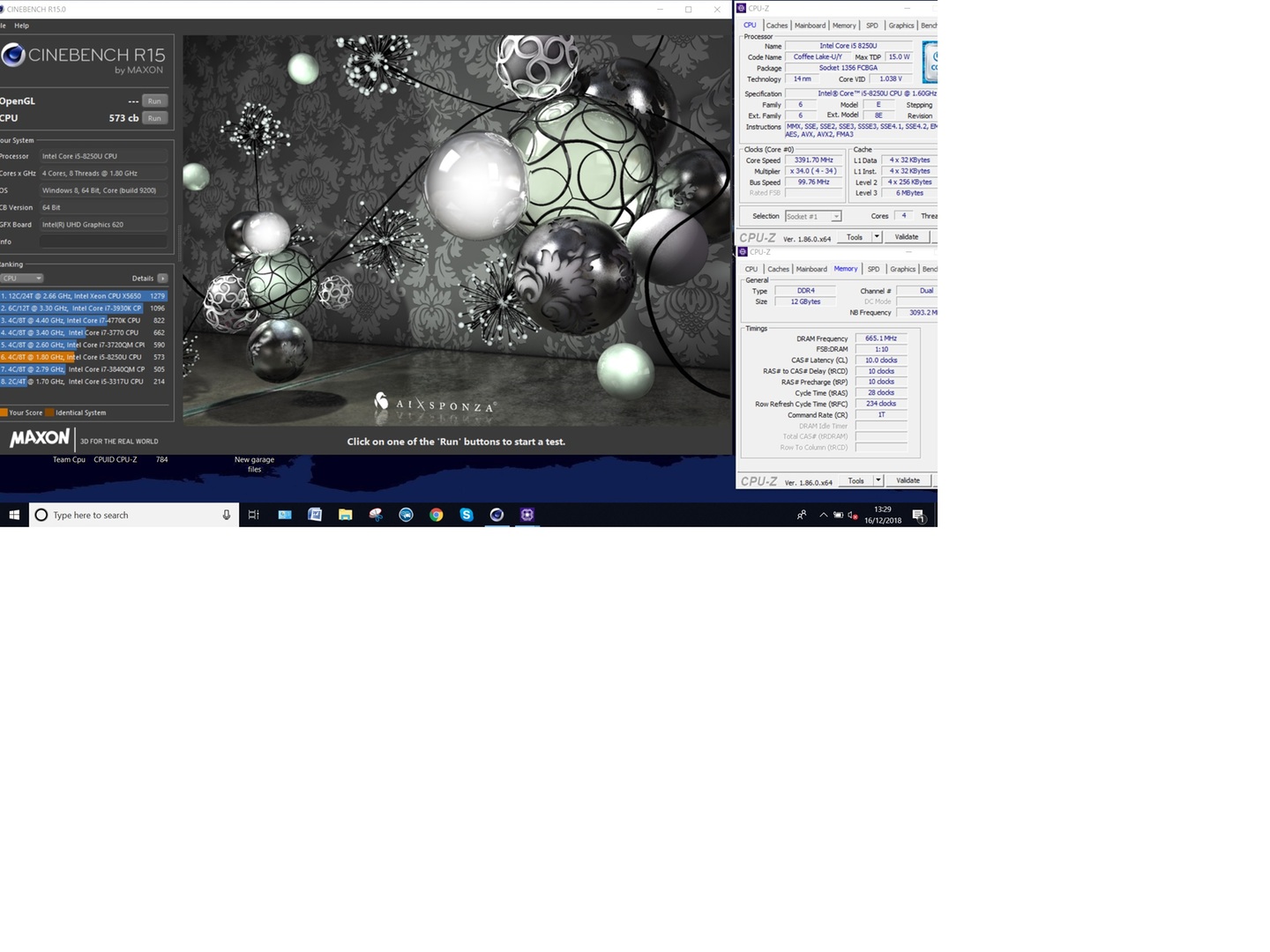Switch to Caches tab in CPU-Z memory-timings window
This screenshot has height=952, width=1270.
tap(778, 269)
